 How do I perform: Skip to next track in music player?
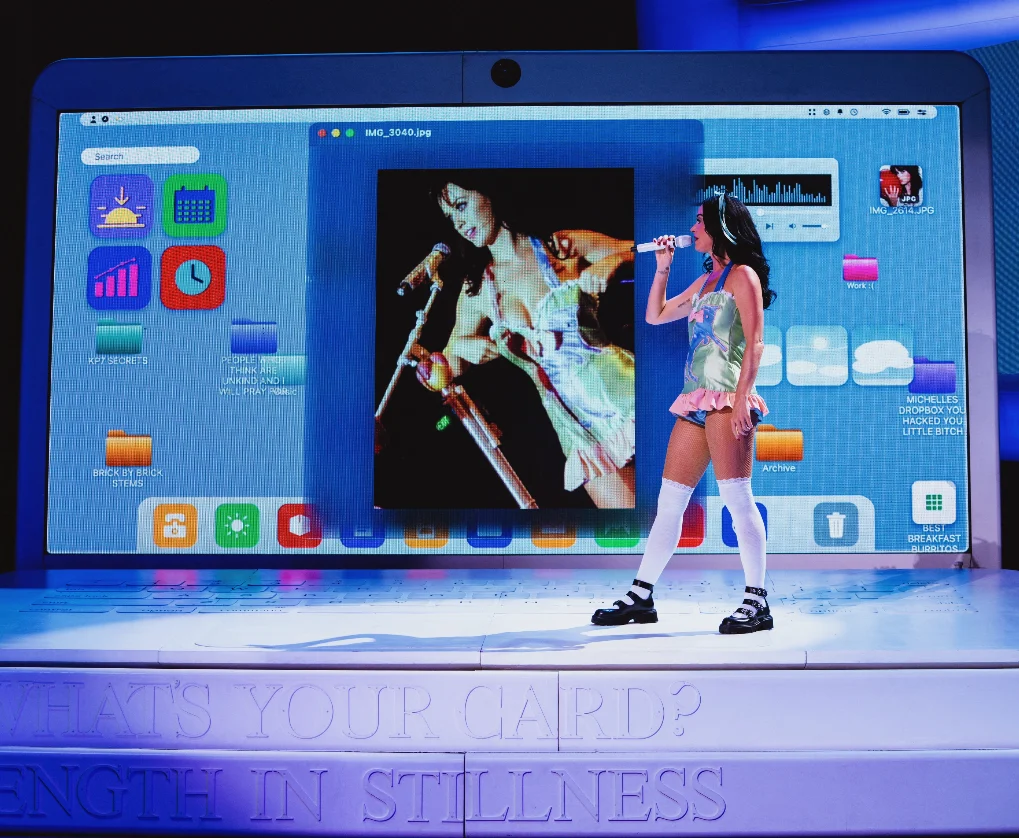769,226
